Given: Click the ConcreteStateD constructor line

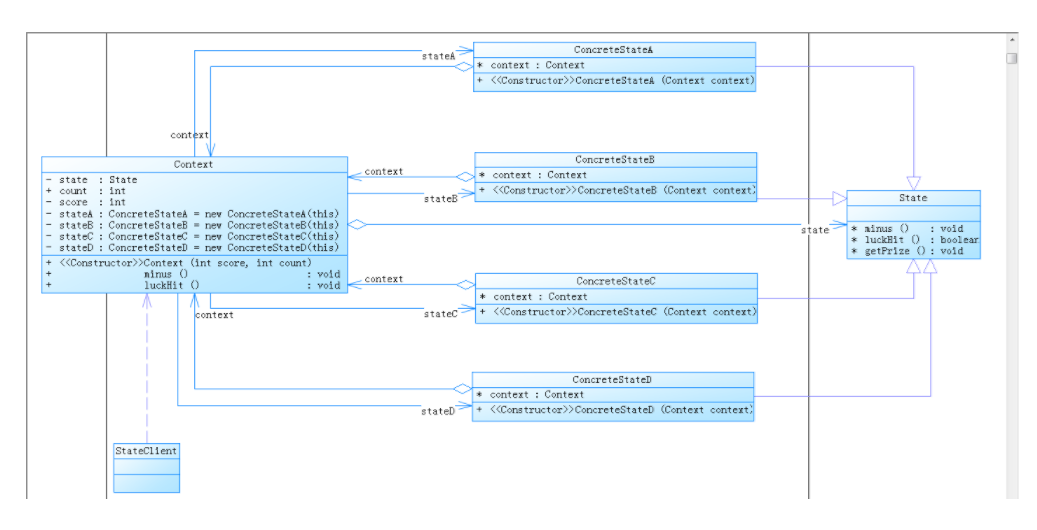Looking at the screenshot, I should (x=614, y=410).
